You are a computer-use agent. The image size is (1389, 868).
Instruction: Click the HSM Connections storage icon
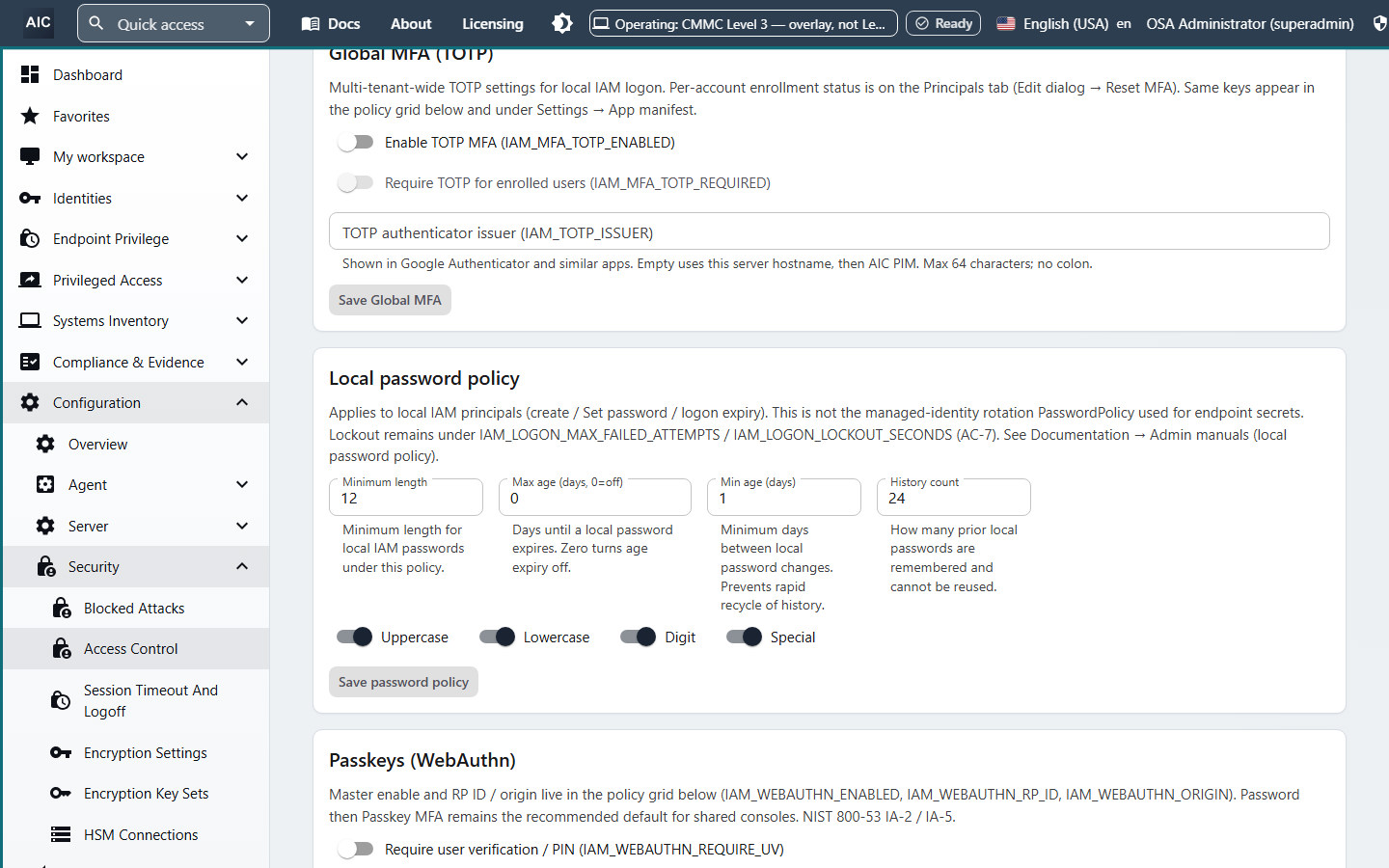[x=61, y=834]
